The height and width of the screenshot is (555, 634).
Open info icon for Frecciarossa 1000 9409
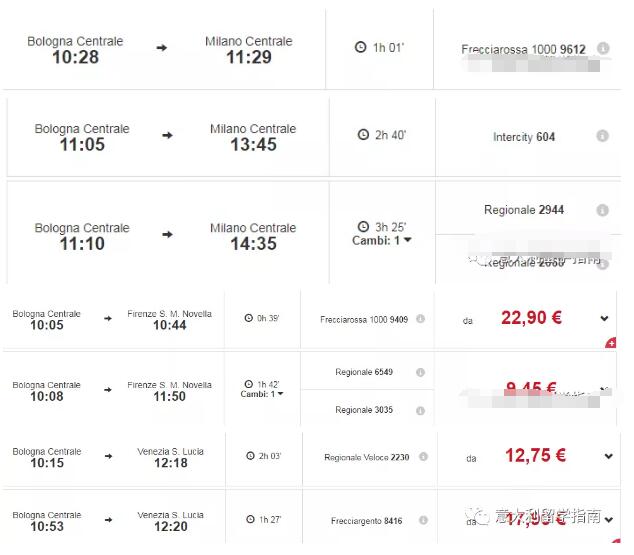[x=421, y=319]
